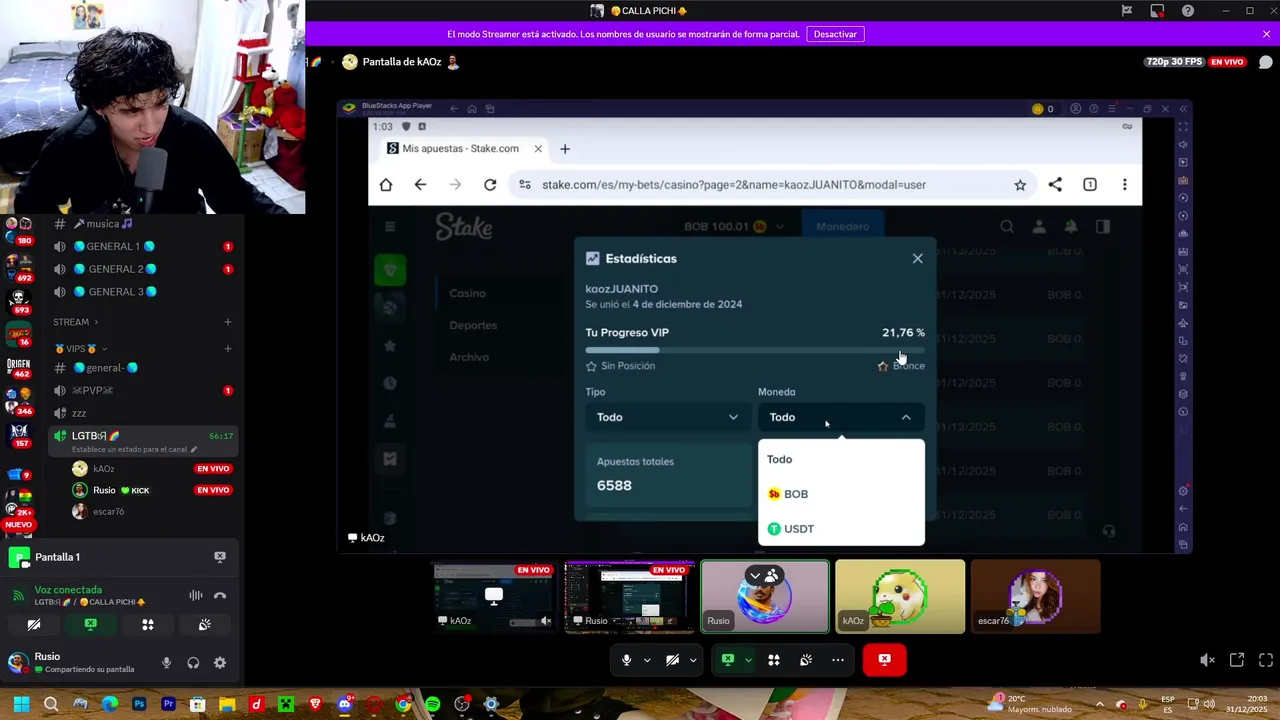Open microphone options chevron in call bar
This screenshot has width=1280, height=720.
coord(647,660)
